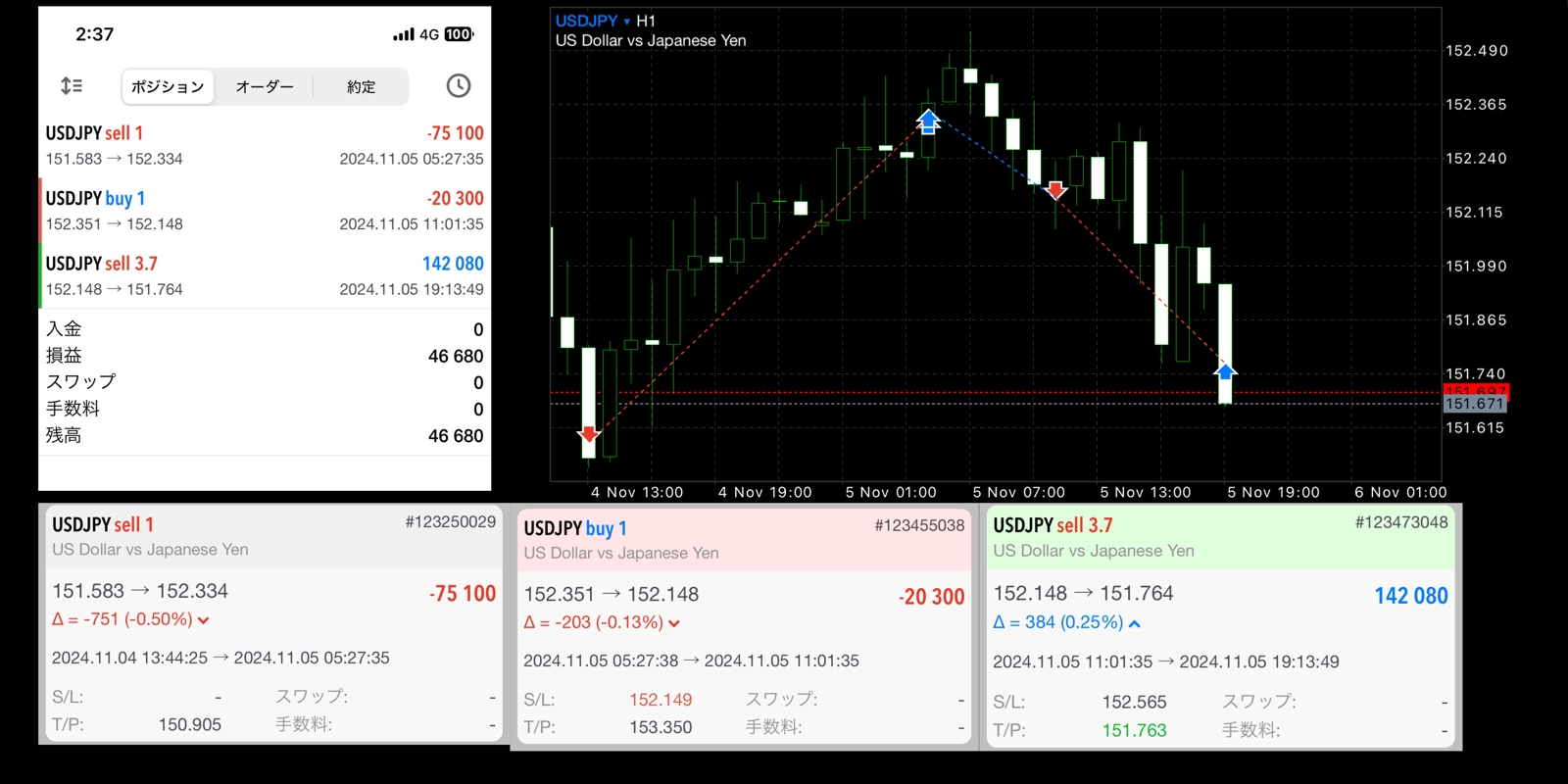Image resolution: width=1568 pixels, height=784 pixels.
Task: Select order number #123250029
Action: (450, 522)
